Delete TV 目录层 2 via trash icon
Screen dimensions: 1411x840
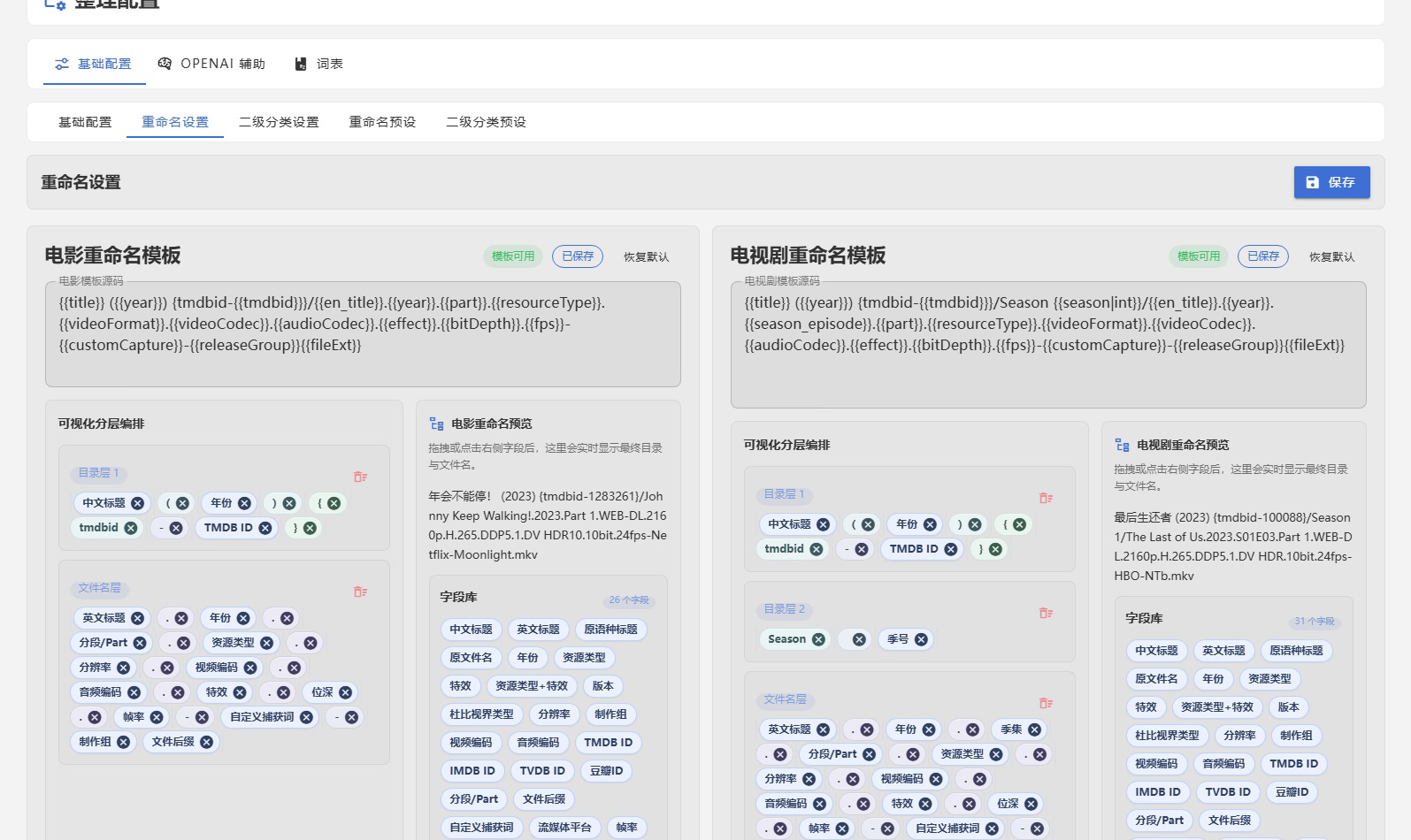tap(1046, 613)
